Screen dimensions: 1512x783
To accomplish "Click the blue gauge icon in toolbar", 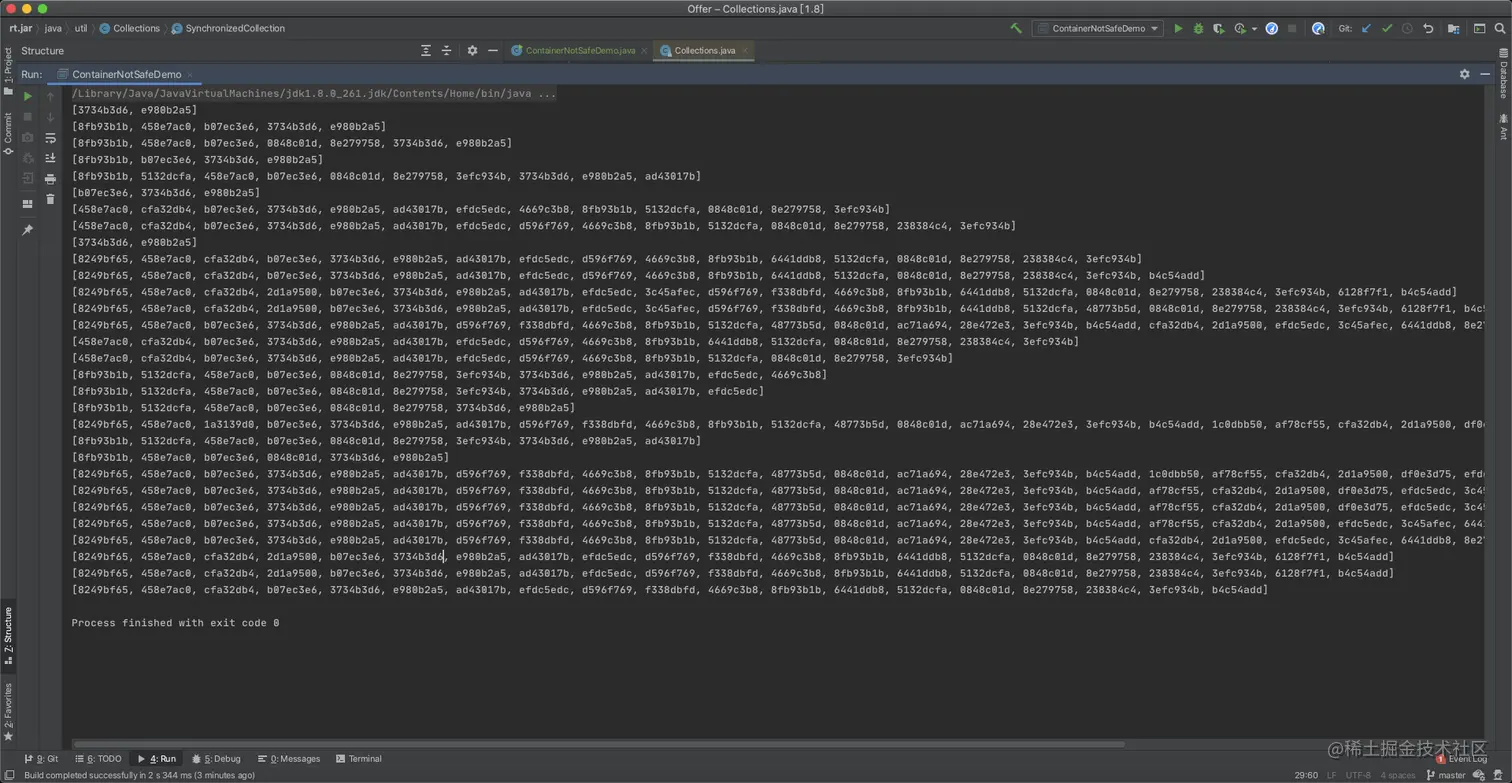I will pyautogui.click(x=1272, y=29).
